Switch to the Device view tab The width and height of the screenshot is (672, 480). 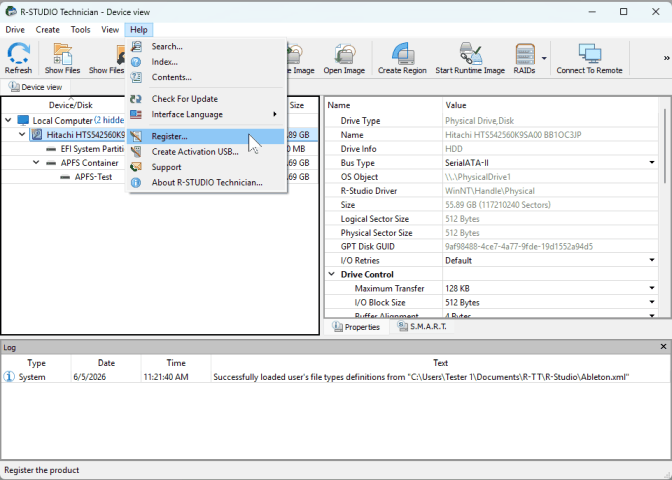click(x=36, y=87)
